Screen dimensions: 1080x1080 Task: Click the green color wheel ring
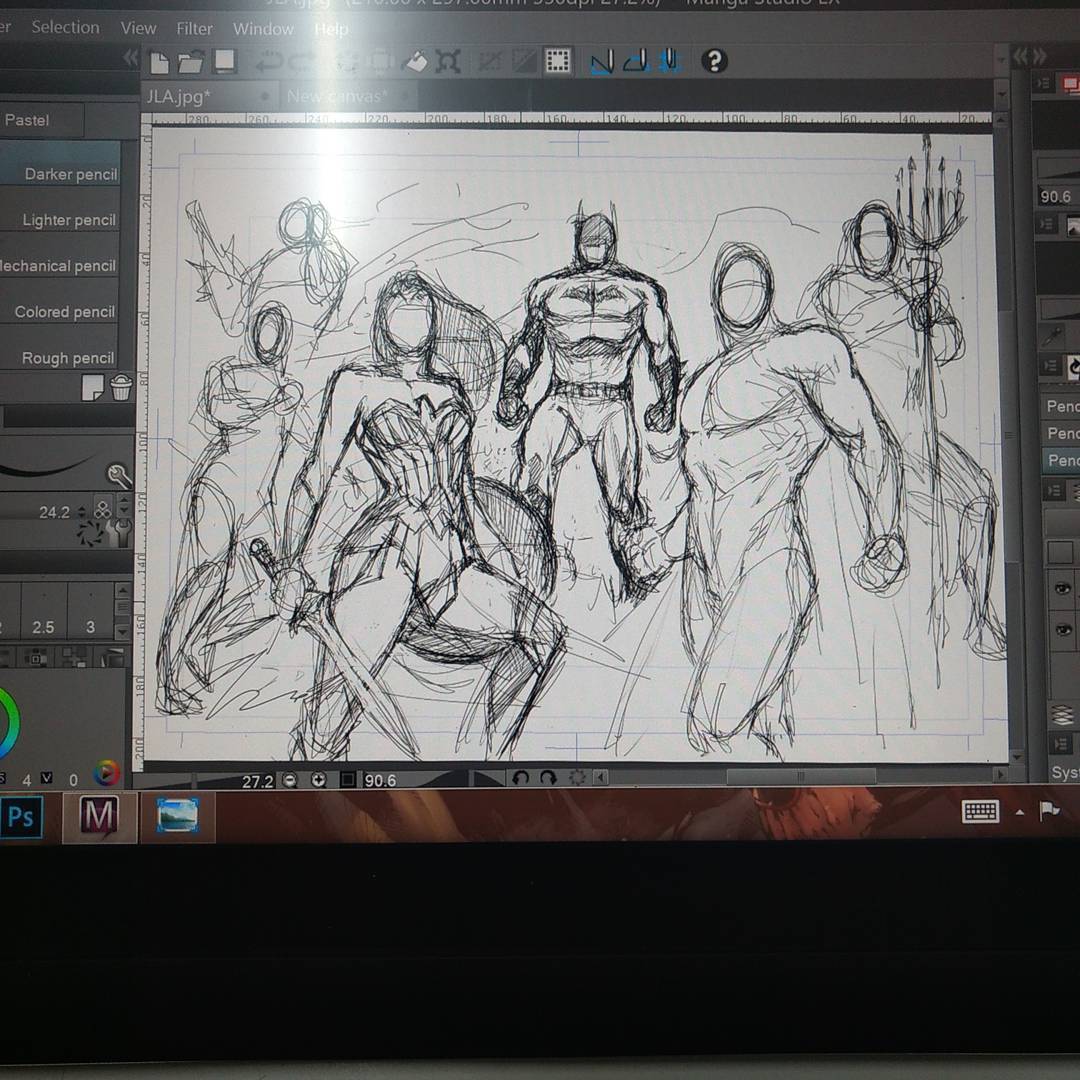click(12, 721)
